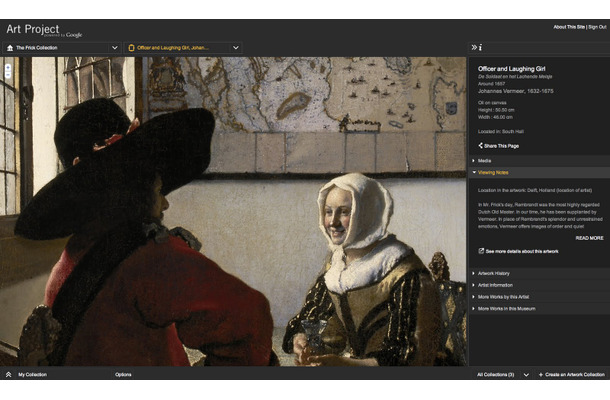Click the Art Project logo

pyautogui.click(x=44, y=30)
